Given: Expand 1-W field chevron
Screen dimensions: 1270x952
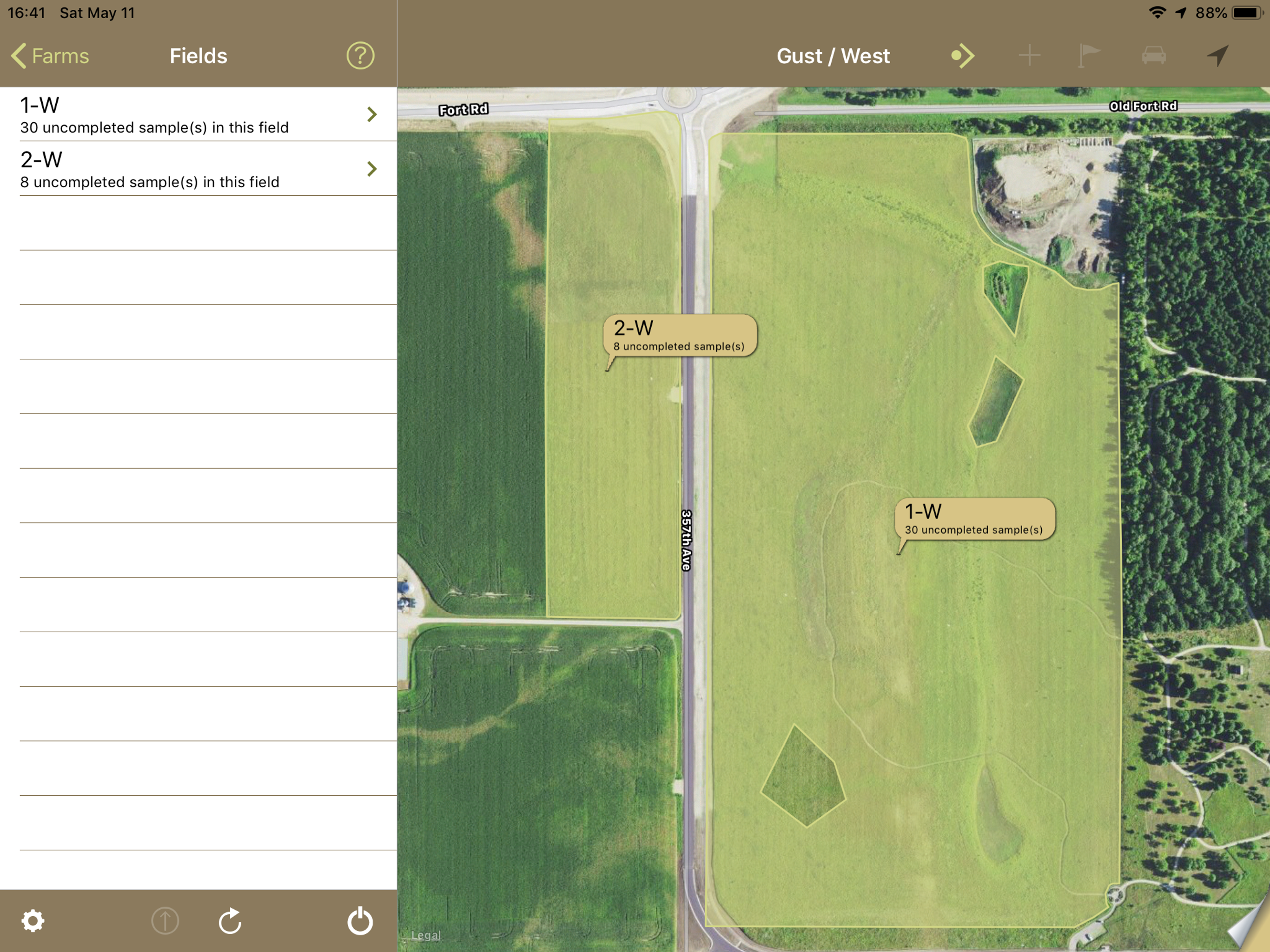Looking at the screenshot, I should (371, 114).
